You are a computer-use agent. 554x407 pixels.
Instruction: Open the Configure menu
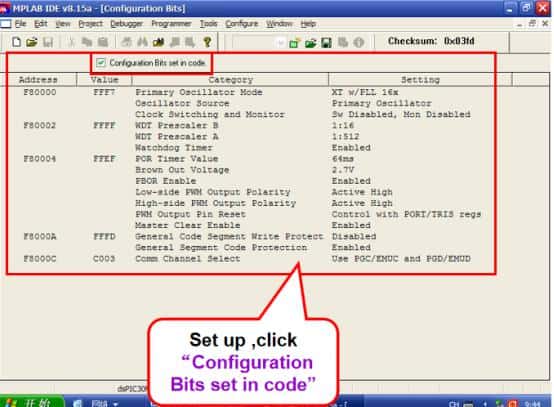tap(242, 24)
